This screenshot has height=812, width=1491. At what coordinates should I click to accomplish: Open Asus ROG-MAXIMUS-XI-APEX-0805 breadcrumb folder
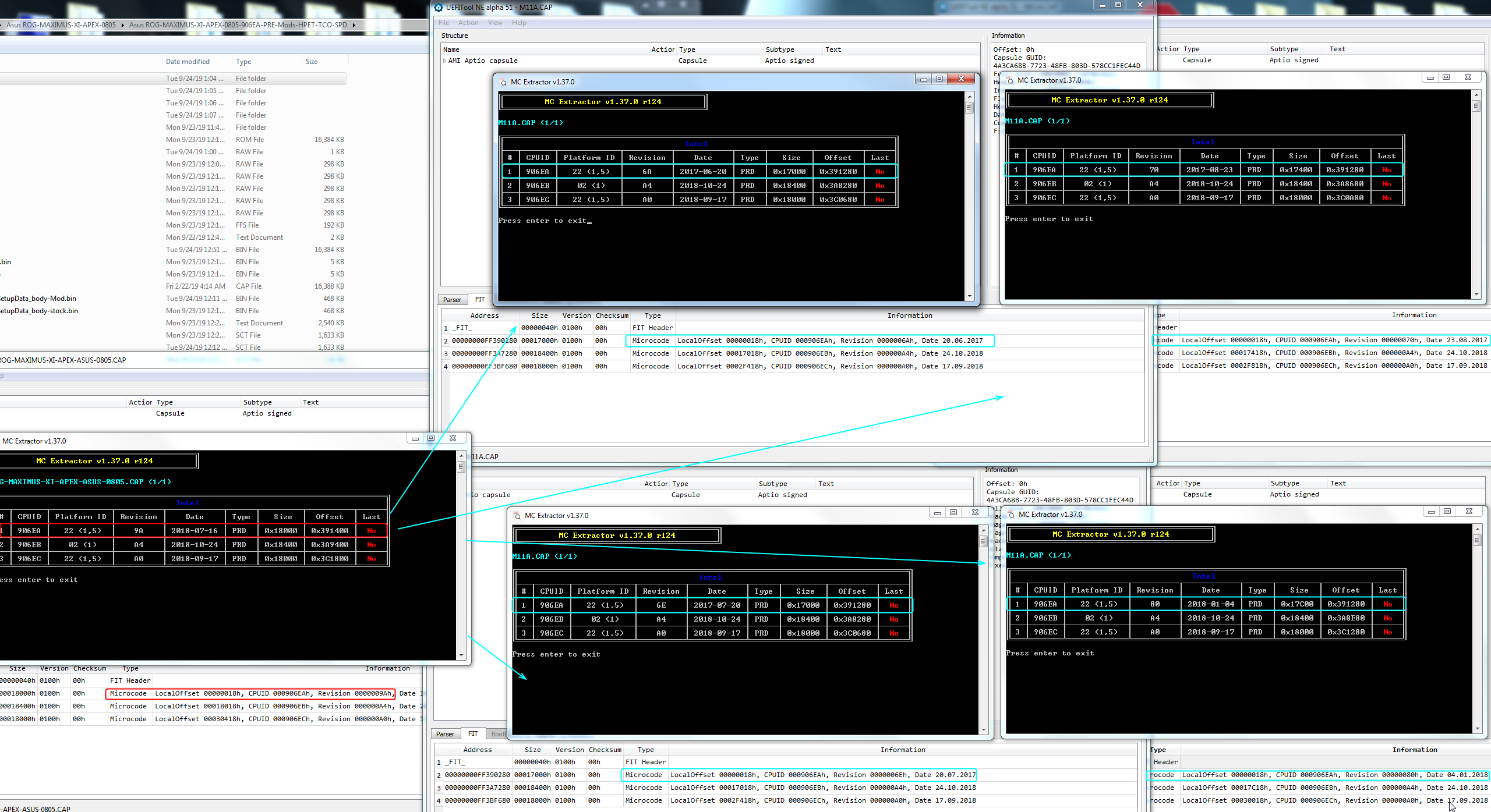pyautogui.click(x=61, y=25)
